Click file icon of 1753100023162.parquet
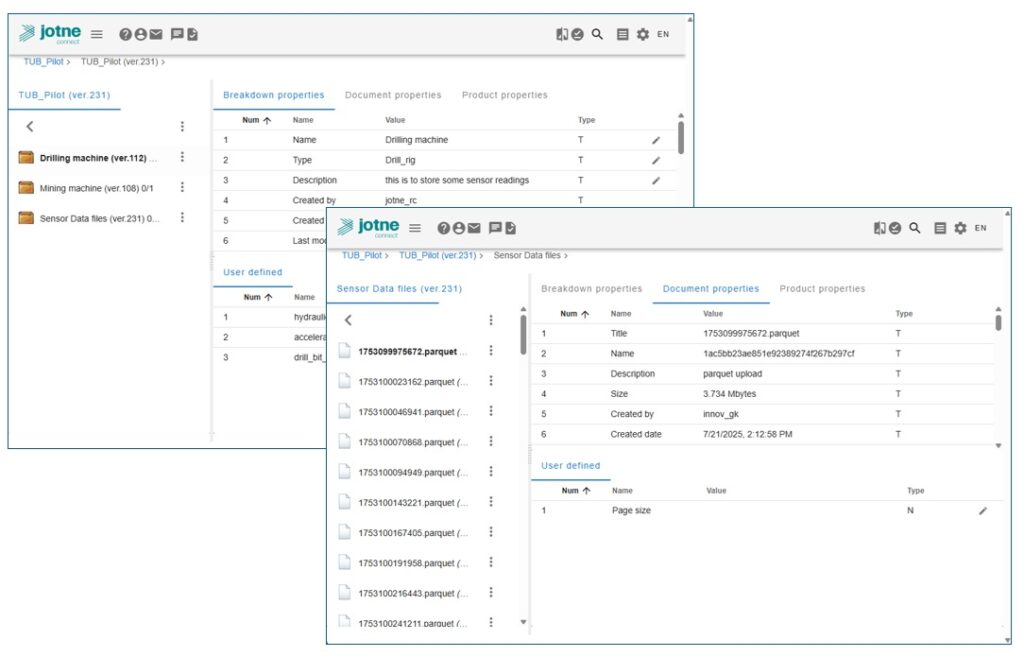 344,381
